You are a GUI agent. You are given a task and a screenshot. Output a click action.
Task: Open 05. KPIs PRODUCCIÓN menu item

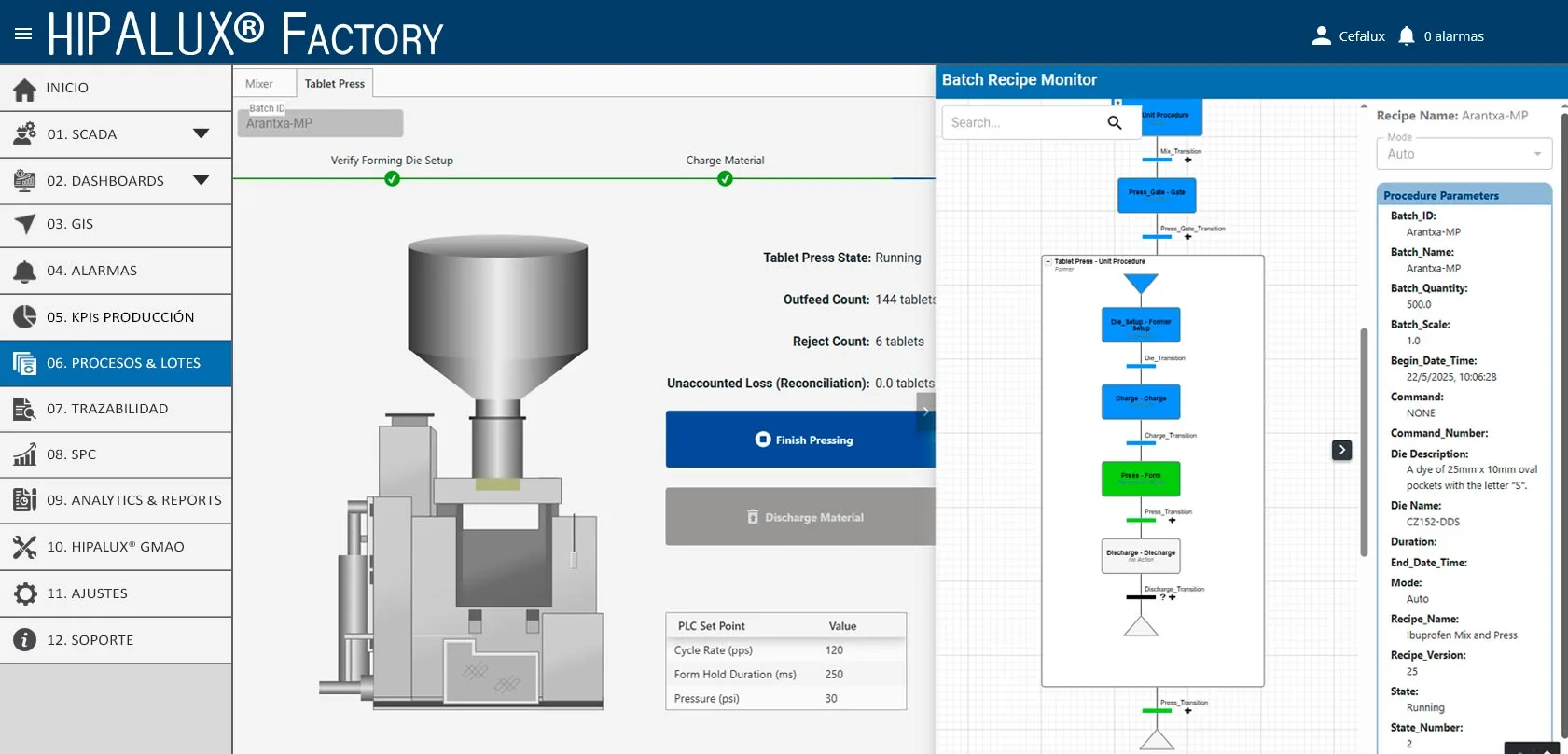click(116, 317)
